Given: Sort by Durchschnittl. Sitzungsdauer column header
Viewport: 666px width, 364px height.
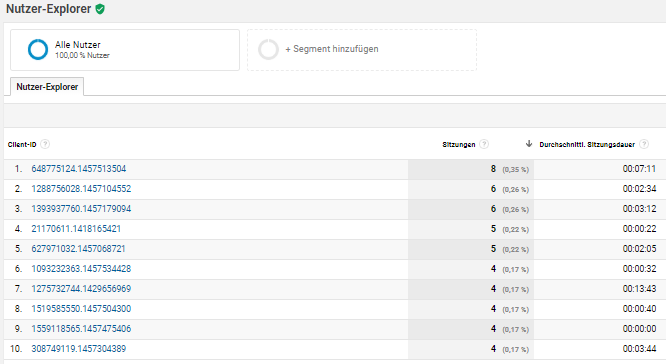Looking at the screenshot, I should (587, 144).
